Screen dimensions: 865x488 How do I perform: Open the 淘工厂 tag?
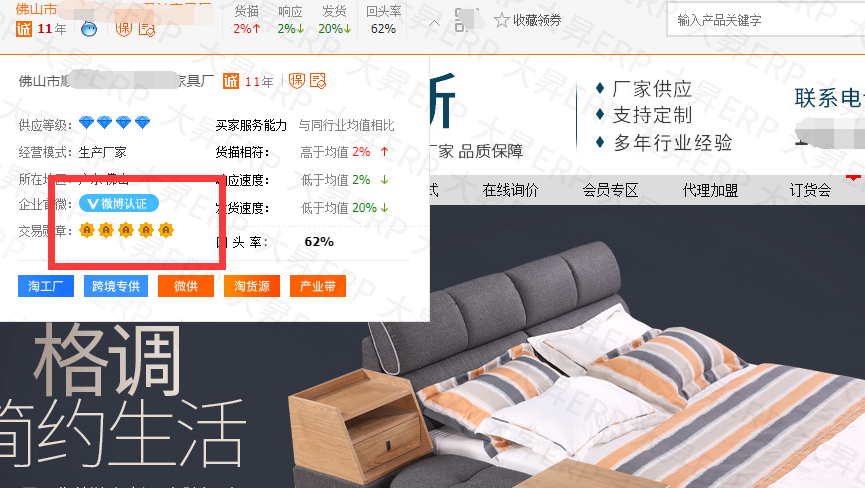coord(46,286)
